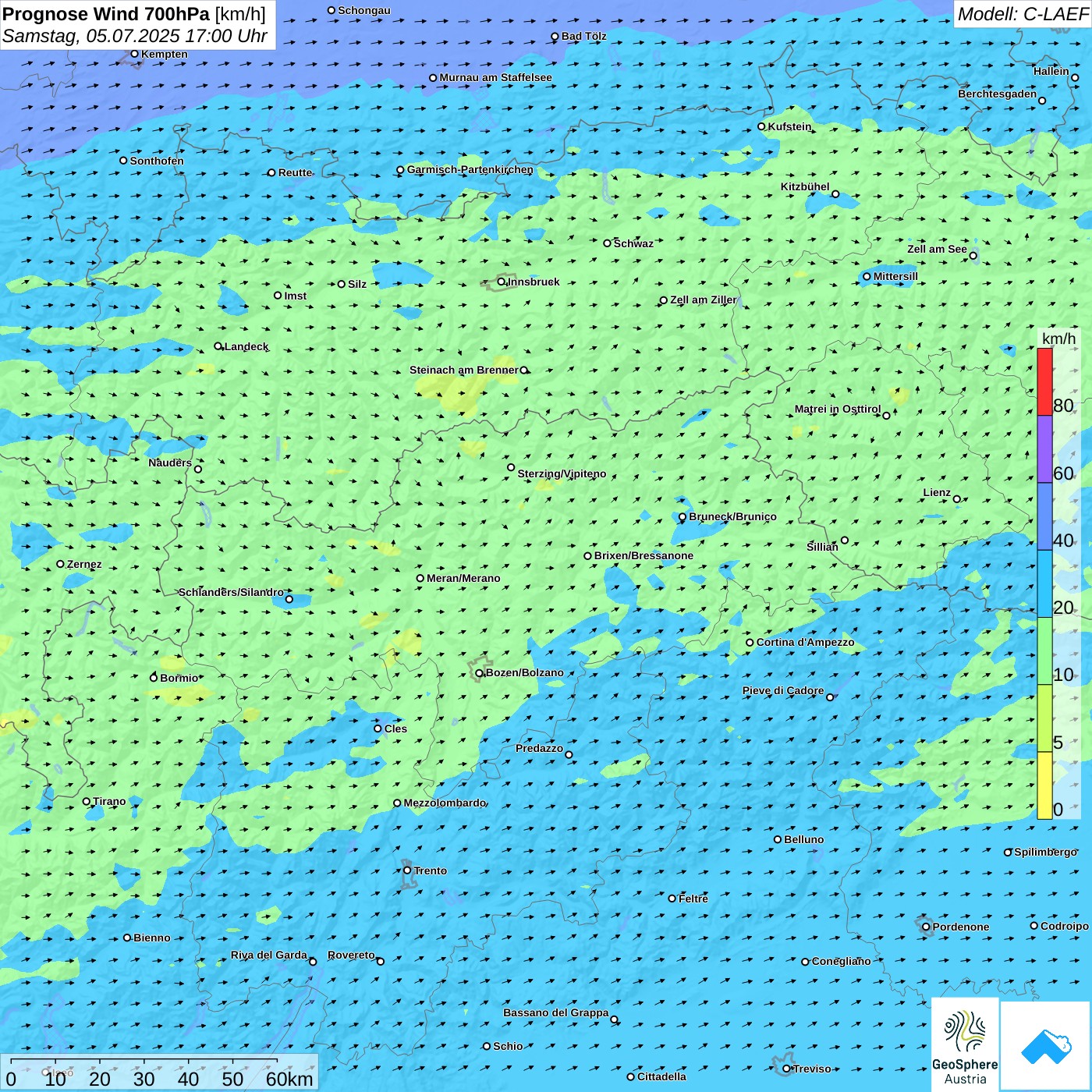Click the green 10–20 km/h legend band
Image resolution: width=1092 pixels, height=1092 pixels.
[1044, 651]
